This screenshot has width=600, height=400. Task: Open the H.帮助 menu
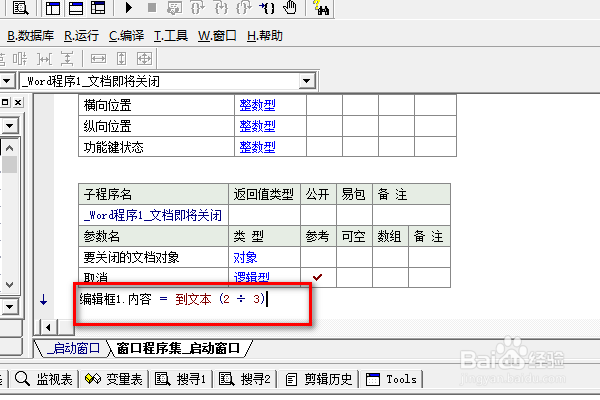point(264,36)
